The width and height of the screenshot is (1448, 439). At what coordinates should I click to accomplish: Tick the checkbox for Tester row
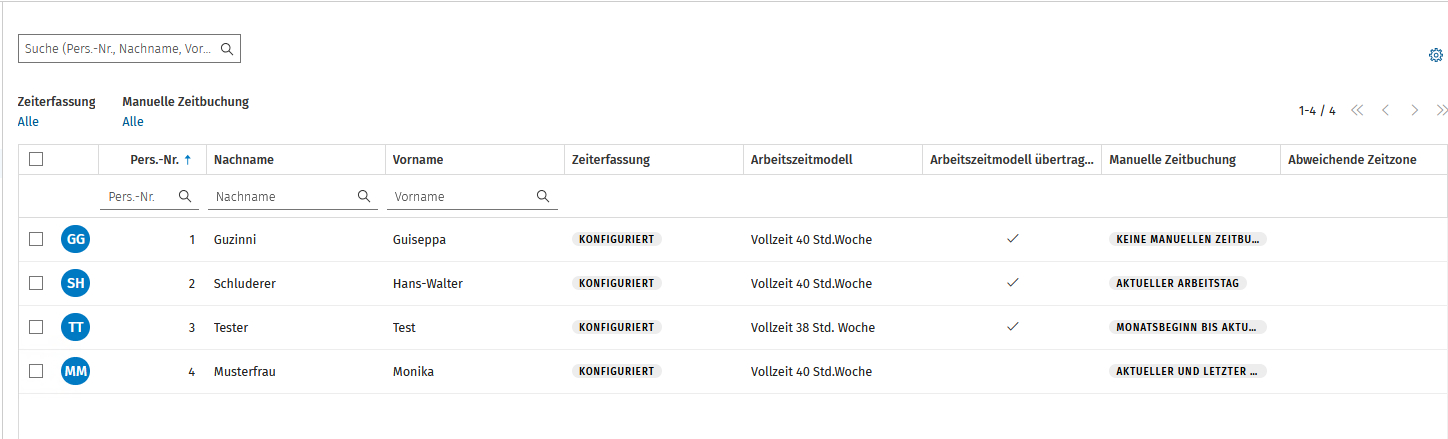pyautogui.click(x=36, y=327)
